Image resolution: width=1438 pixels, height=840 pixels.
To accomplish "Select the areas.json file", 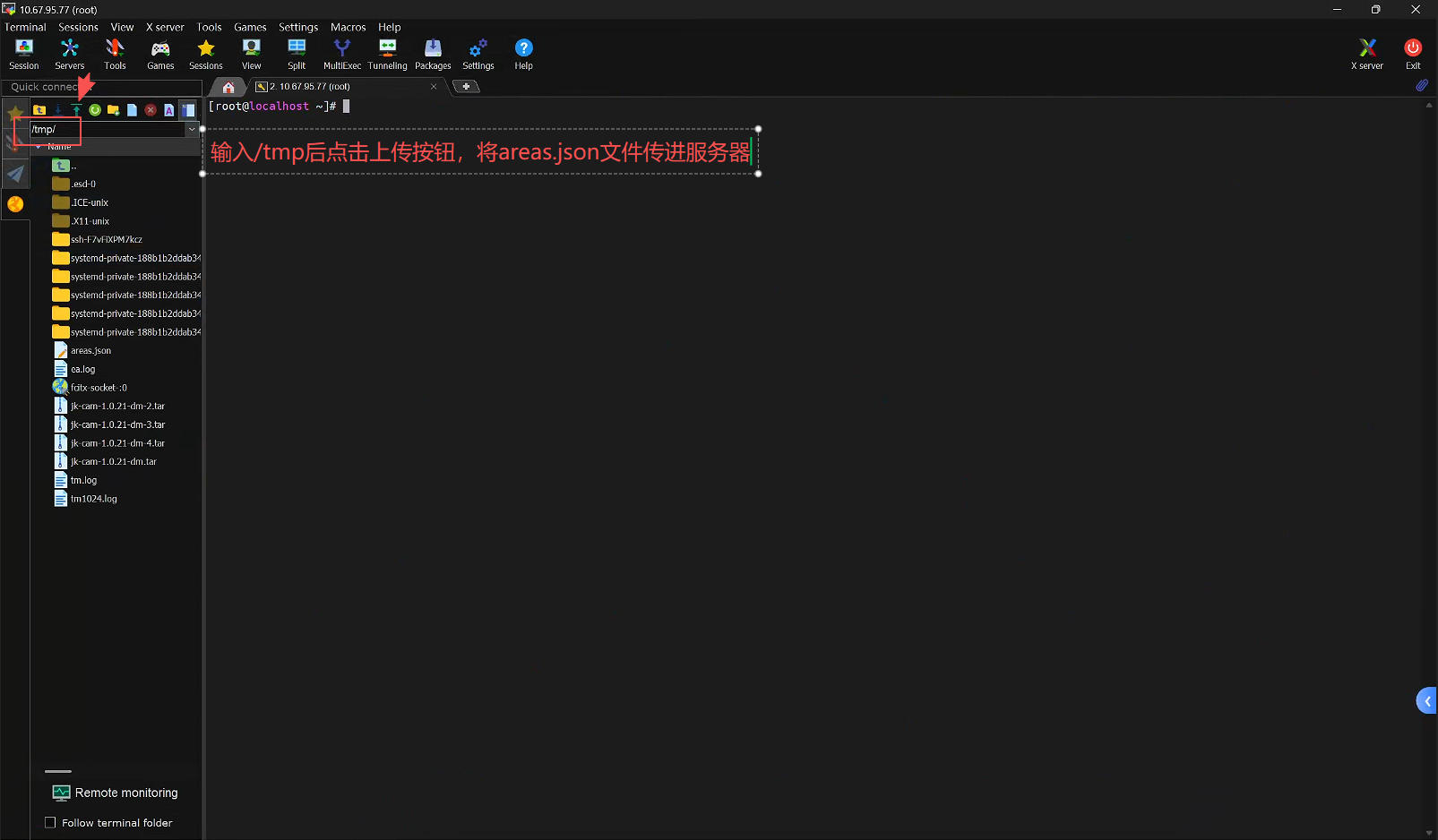I will [x=90, y=351].
